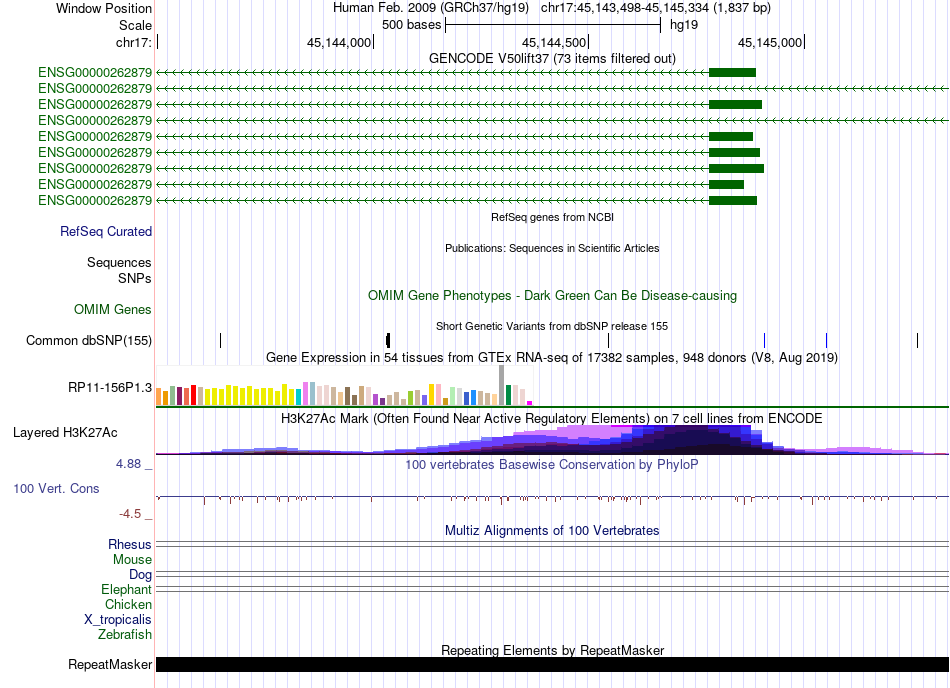950x688 pixels.
Task: Select the chr17: ruler label
Action: (x=133, y=42)
